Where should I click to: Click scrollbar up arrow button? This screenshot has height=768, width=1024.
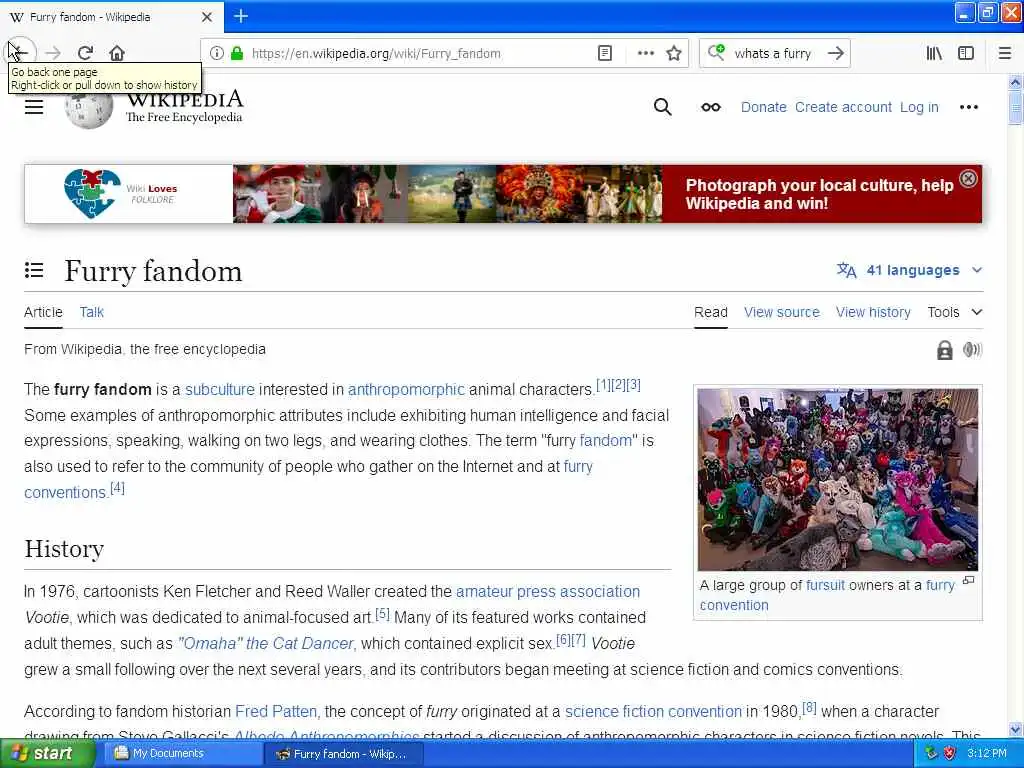[x=1015, y=82]
